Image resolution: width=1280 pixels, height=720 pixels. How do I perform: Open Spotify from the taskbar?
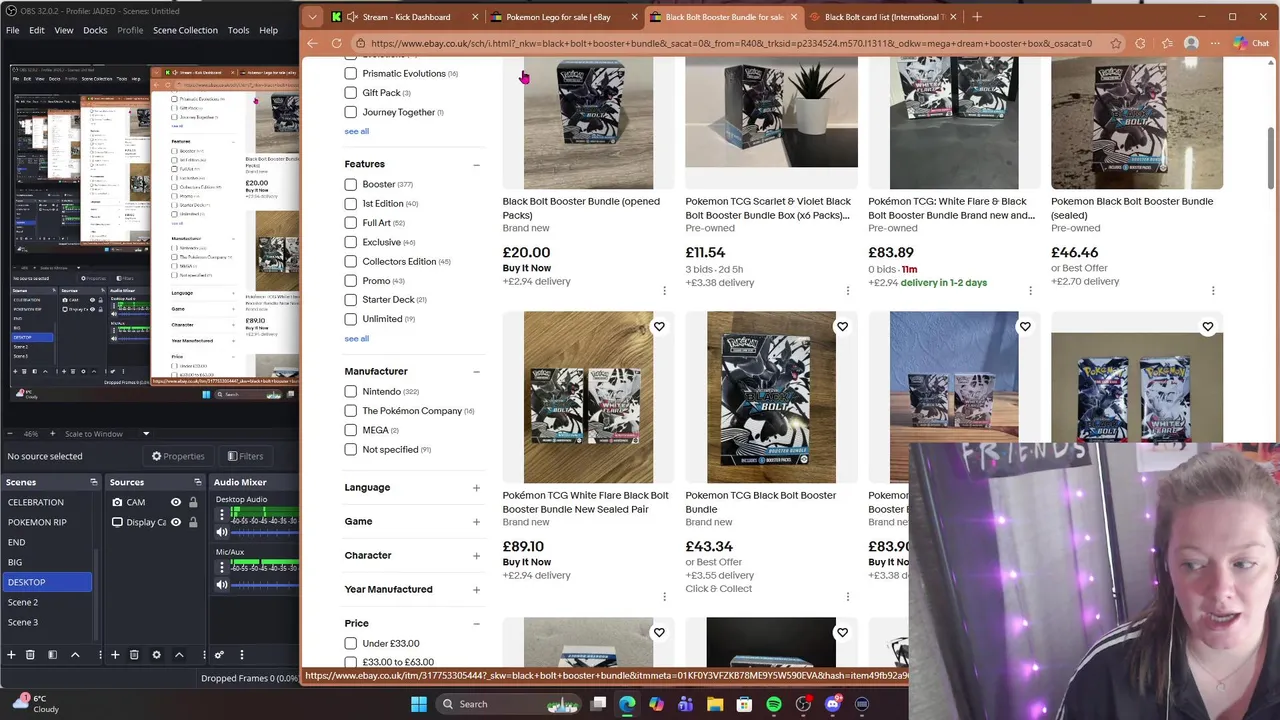tap(774, 704)
